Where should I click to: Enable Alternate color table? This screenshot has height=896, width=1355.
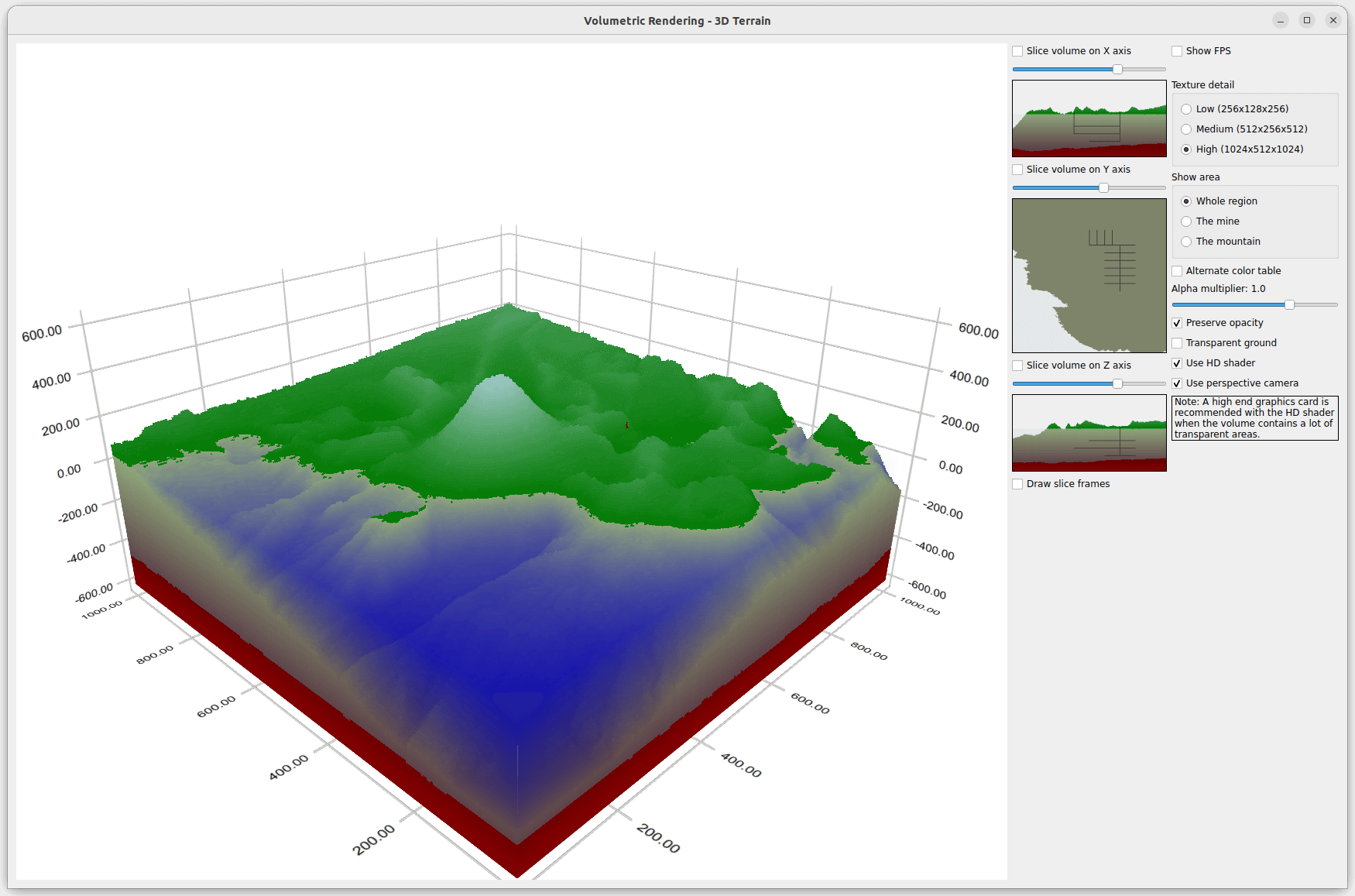pyautogui.click(x=1178, y=271)
